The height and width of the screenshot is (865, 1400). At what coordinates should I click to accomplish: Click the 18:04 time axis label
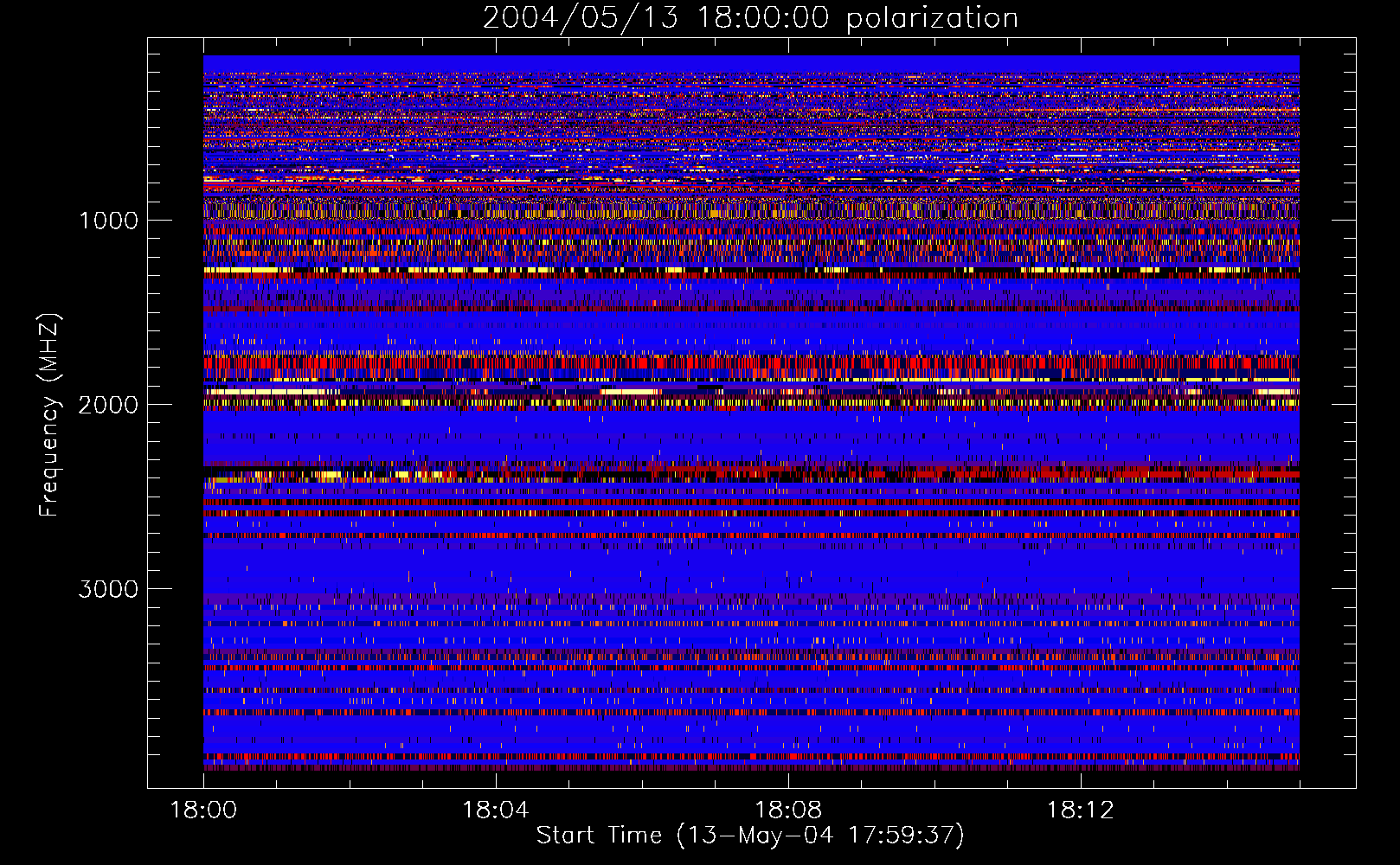pyautogui.click(x=496, y=811)
